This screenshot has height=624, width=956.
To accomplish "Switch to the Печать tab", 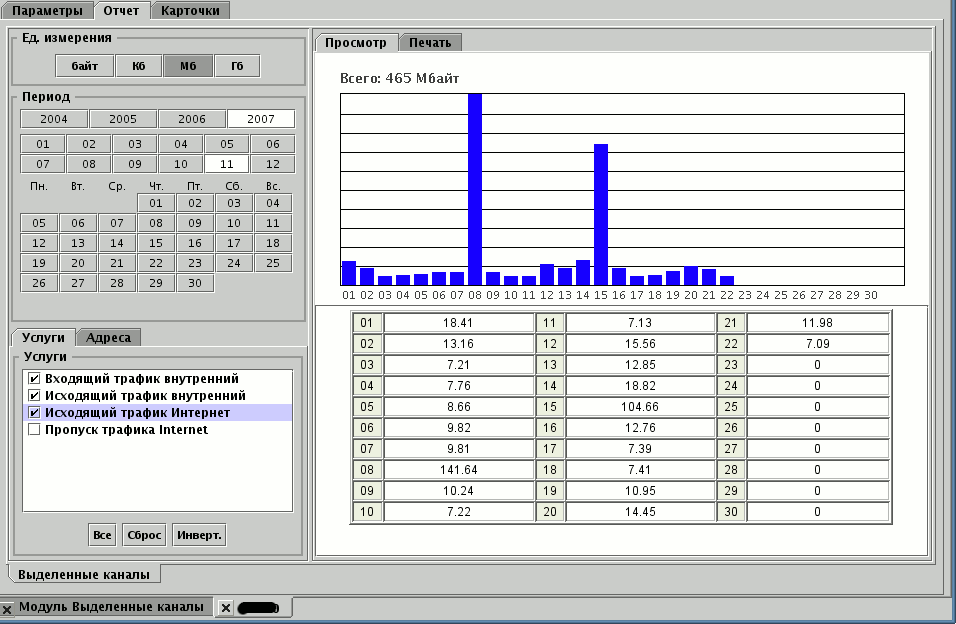I will pos(430,43).
